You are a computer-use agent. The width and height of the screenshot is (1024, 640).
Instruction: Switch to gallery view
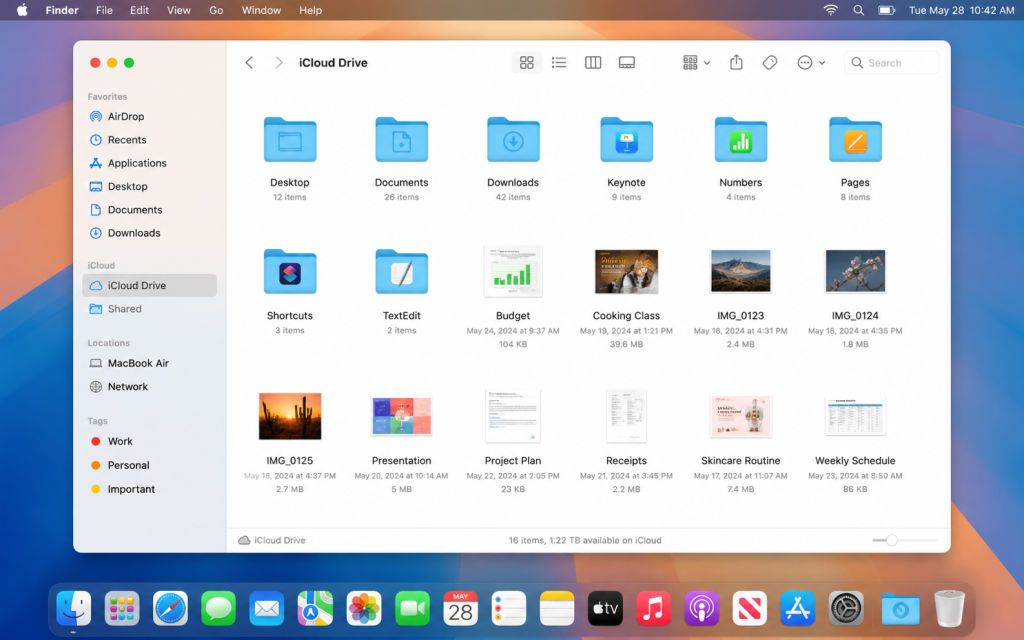click(x=627, y=63)
